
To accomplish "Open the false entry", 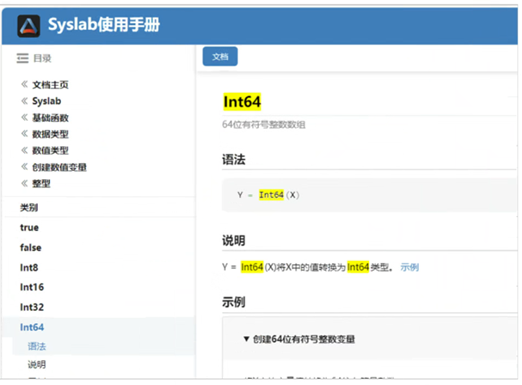I will click(31, 248).
